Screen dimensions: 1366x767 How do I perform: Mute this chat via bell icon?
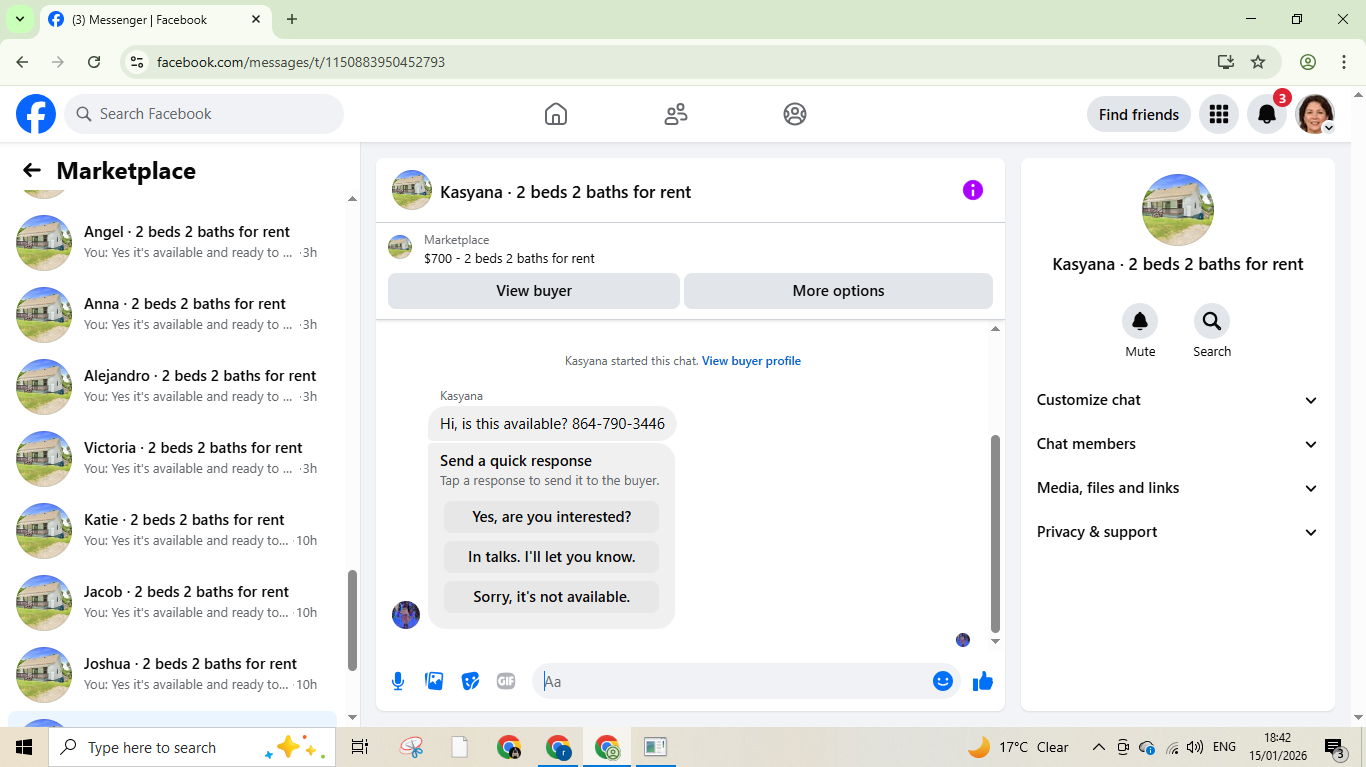click(x=1140, y=321)
